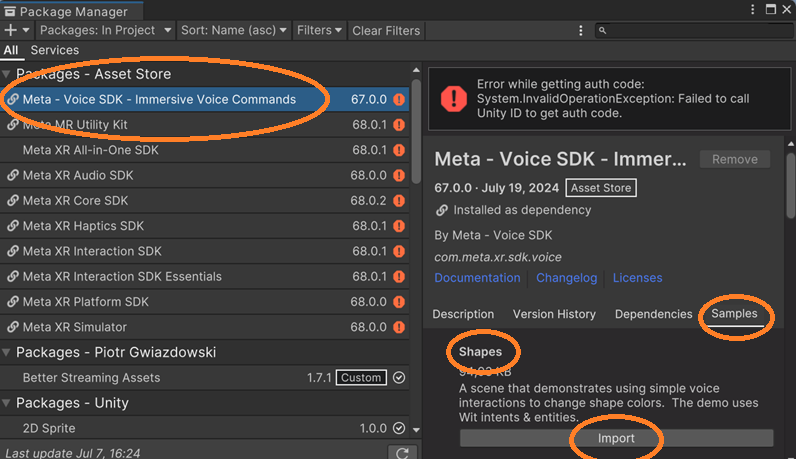Click warning icon on Meta XR Haptics SDK row
Screen dimensions: 796x459
399,226
